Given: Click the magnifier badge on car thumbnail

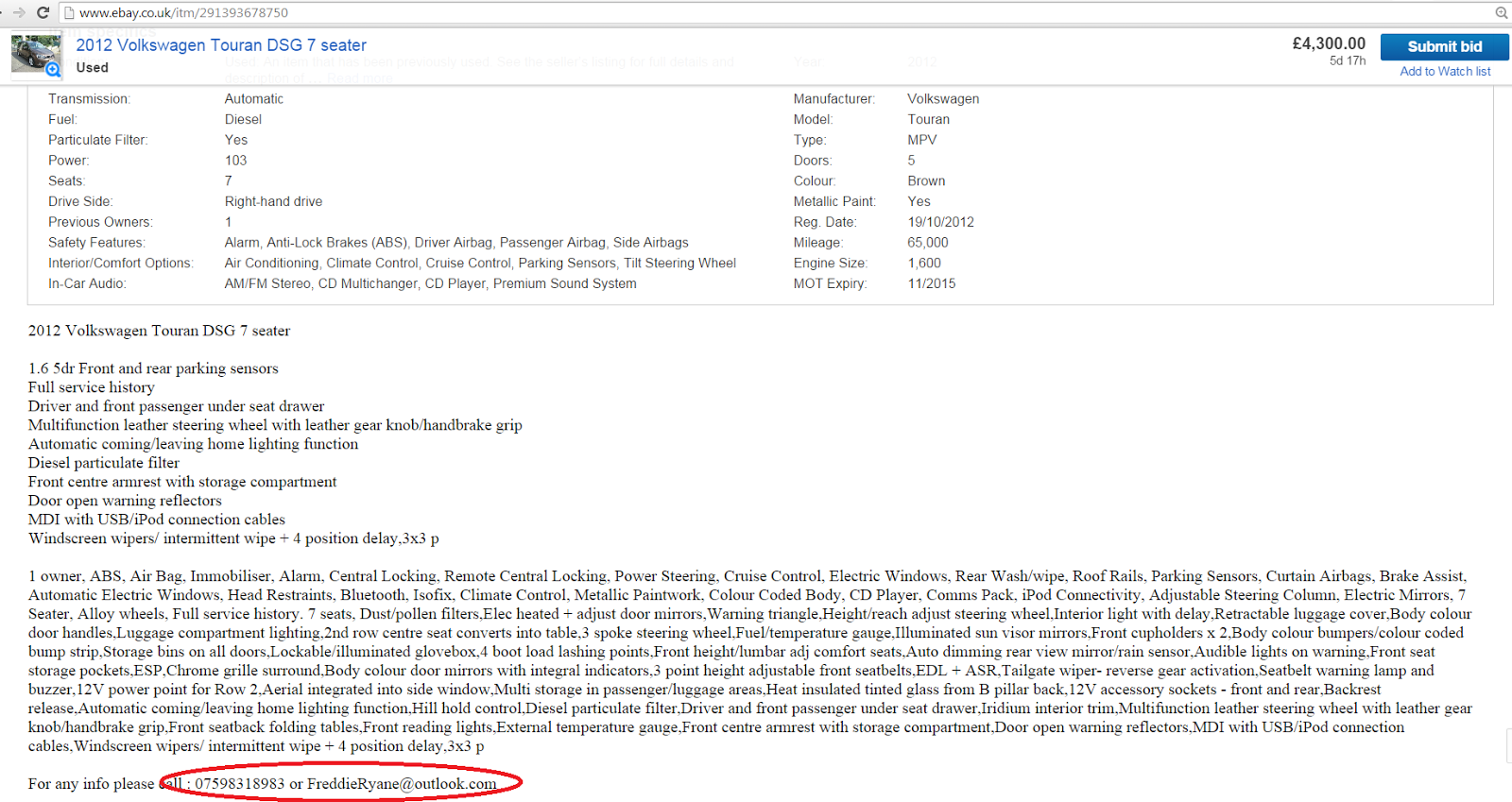Looking at the screenshot, I should click(53, 69).
